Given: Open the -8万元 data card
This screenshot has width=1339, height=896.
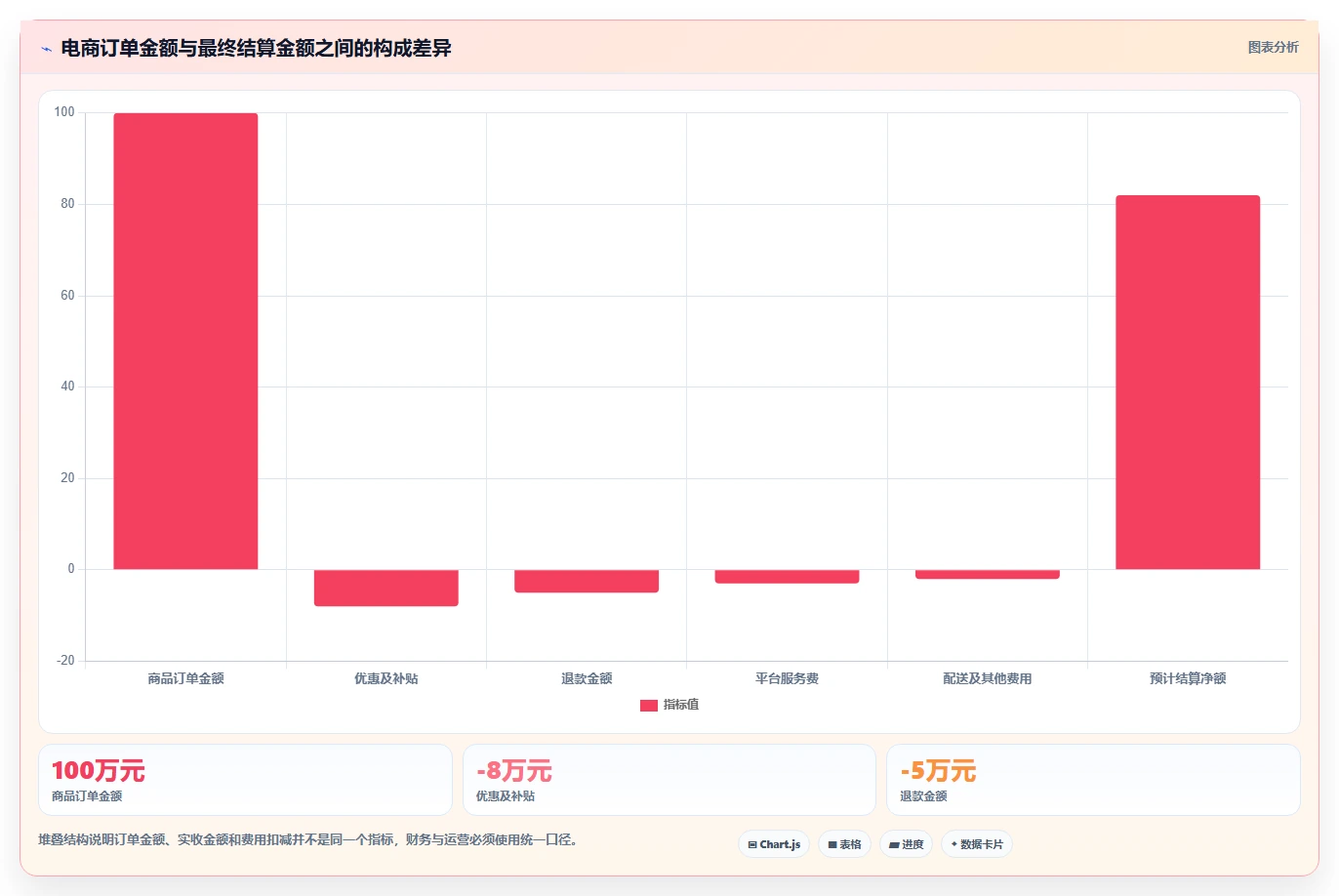Looking at the screenshot, I should point(669,780).
